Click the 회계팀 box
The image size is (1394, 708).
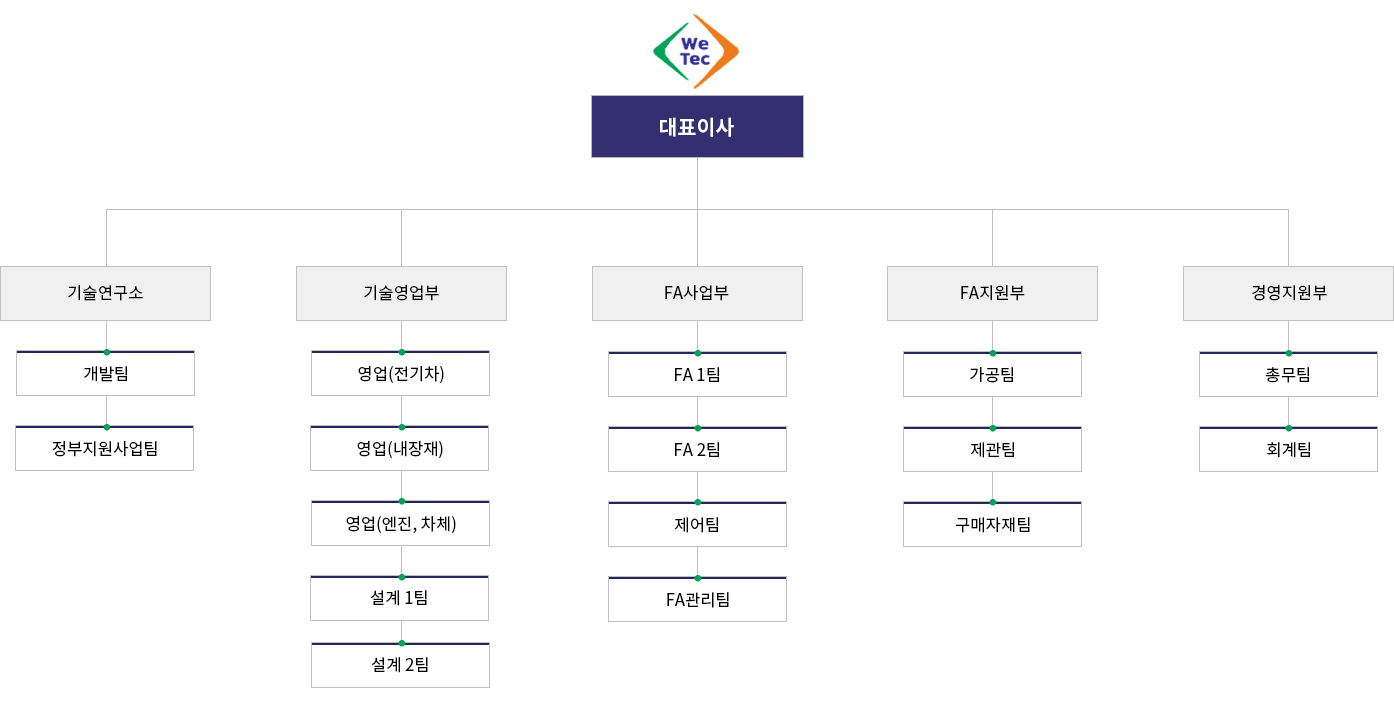(1288, 449)
